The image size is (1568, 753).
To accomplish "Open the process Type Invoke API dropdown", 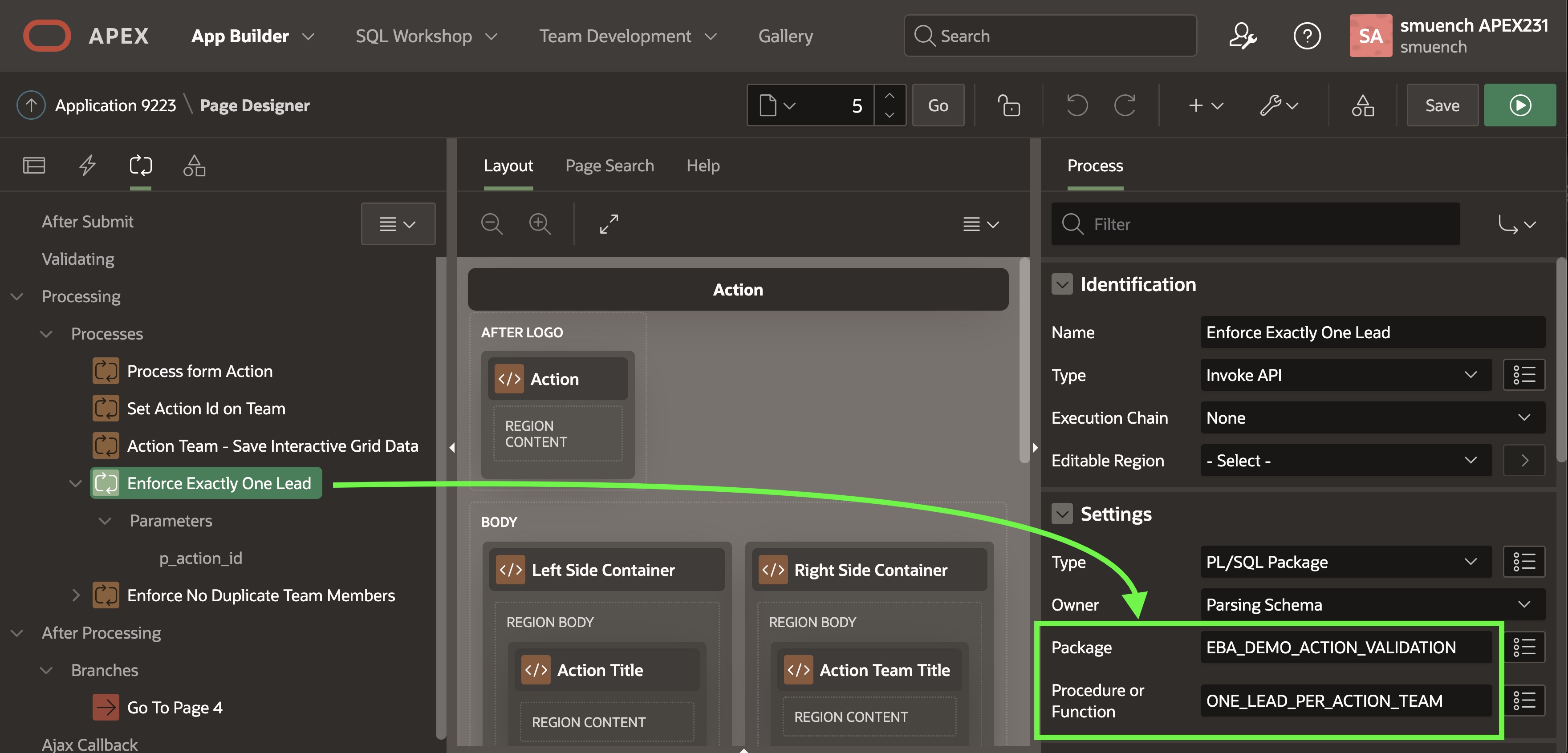I will pos(1345,375).
